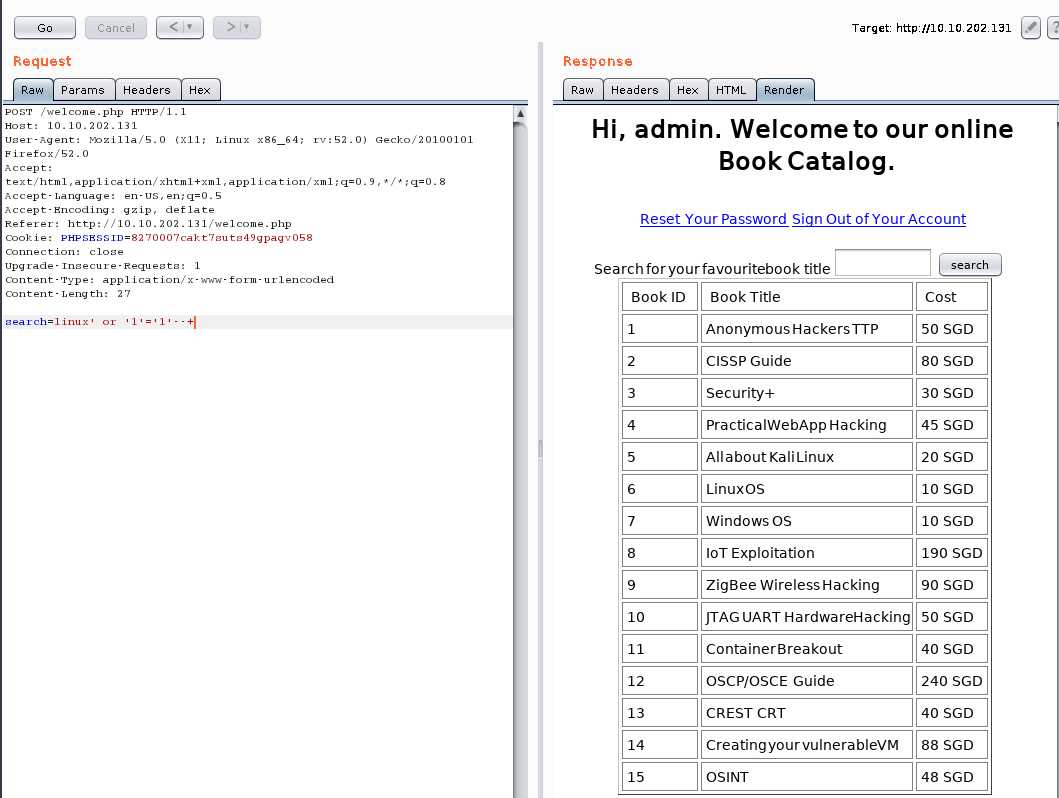Image resolution: width=1059 pixels, height=798 pixels.
Task: Switch to the Request Headers tab
Action: pyautogui.click(x=147, y=90)
